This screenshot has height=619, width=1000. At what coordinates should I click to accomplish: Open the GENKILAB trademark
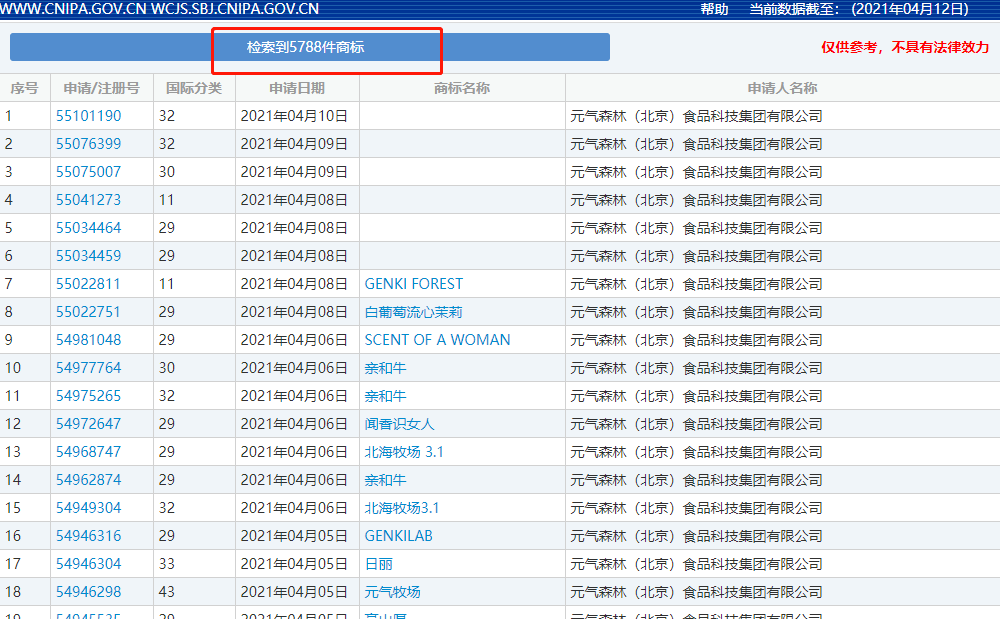click(x=399, y=537)
